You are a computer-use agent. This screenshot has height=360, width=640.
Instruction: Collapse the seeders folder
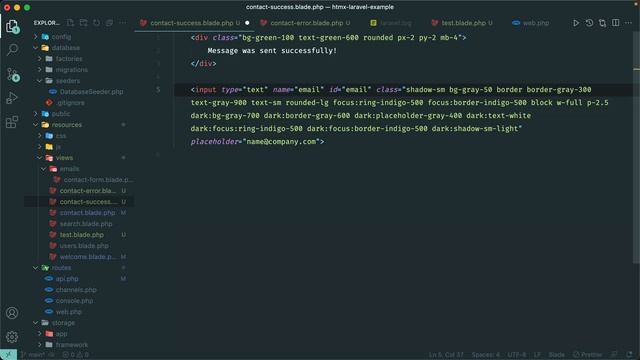[68, 81]
